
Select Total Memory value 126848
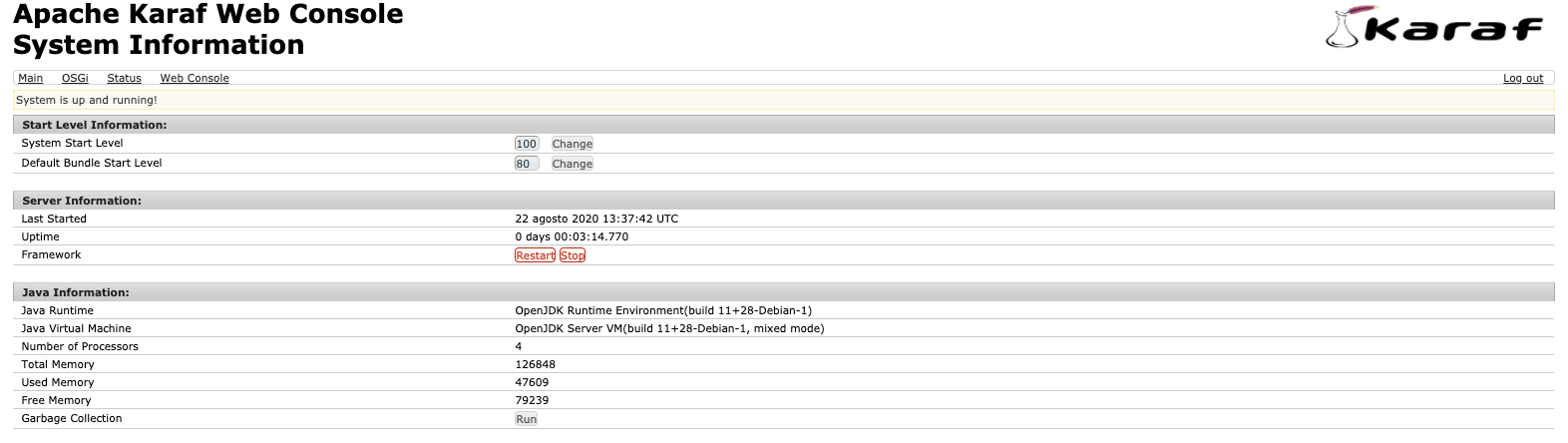536,364
